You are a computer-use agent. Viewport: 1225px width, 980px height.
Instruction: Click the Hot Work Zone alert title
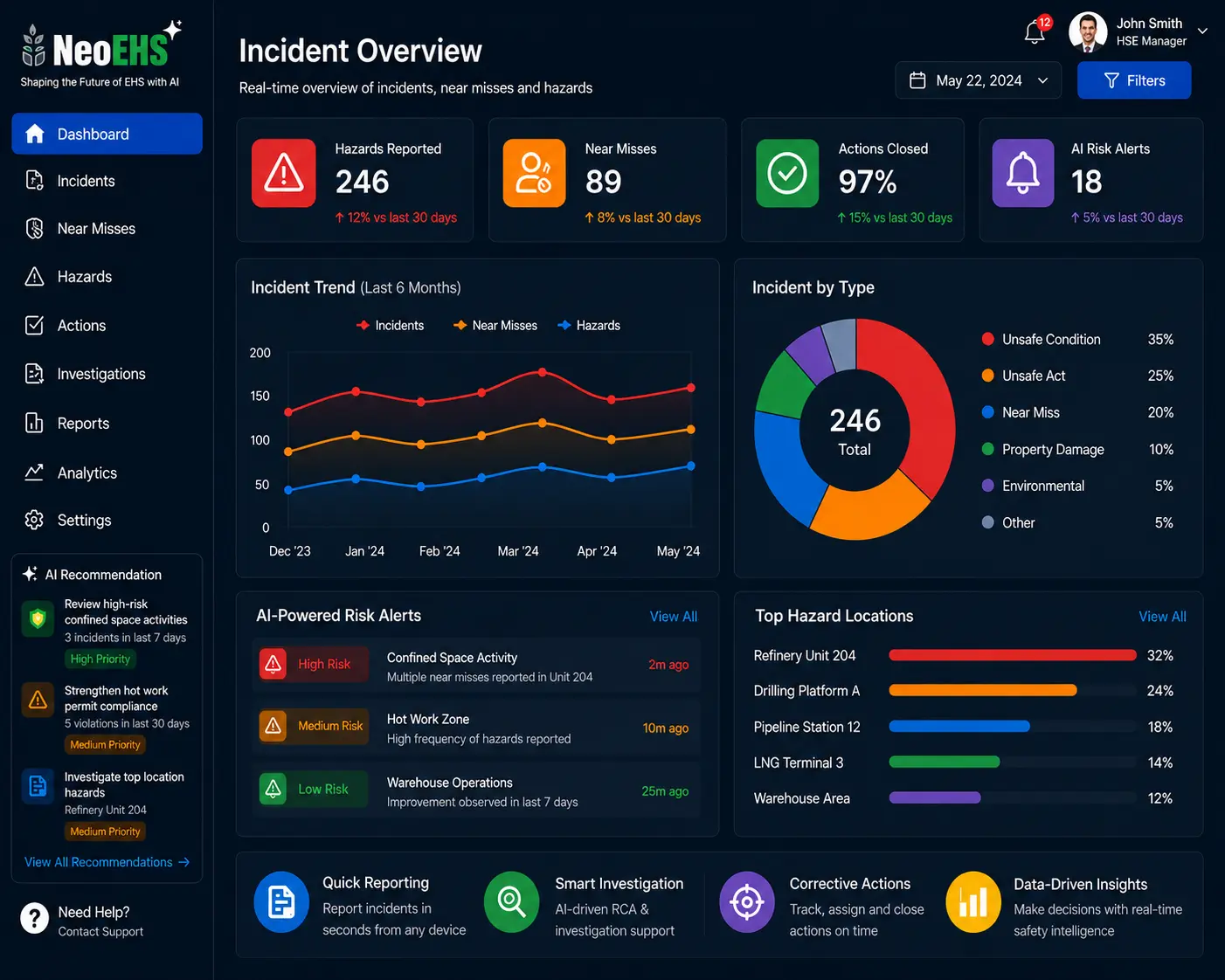(428, 719)
